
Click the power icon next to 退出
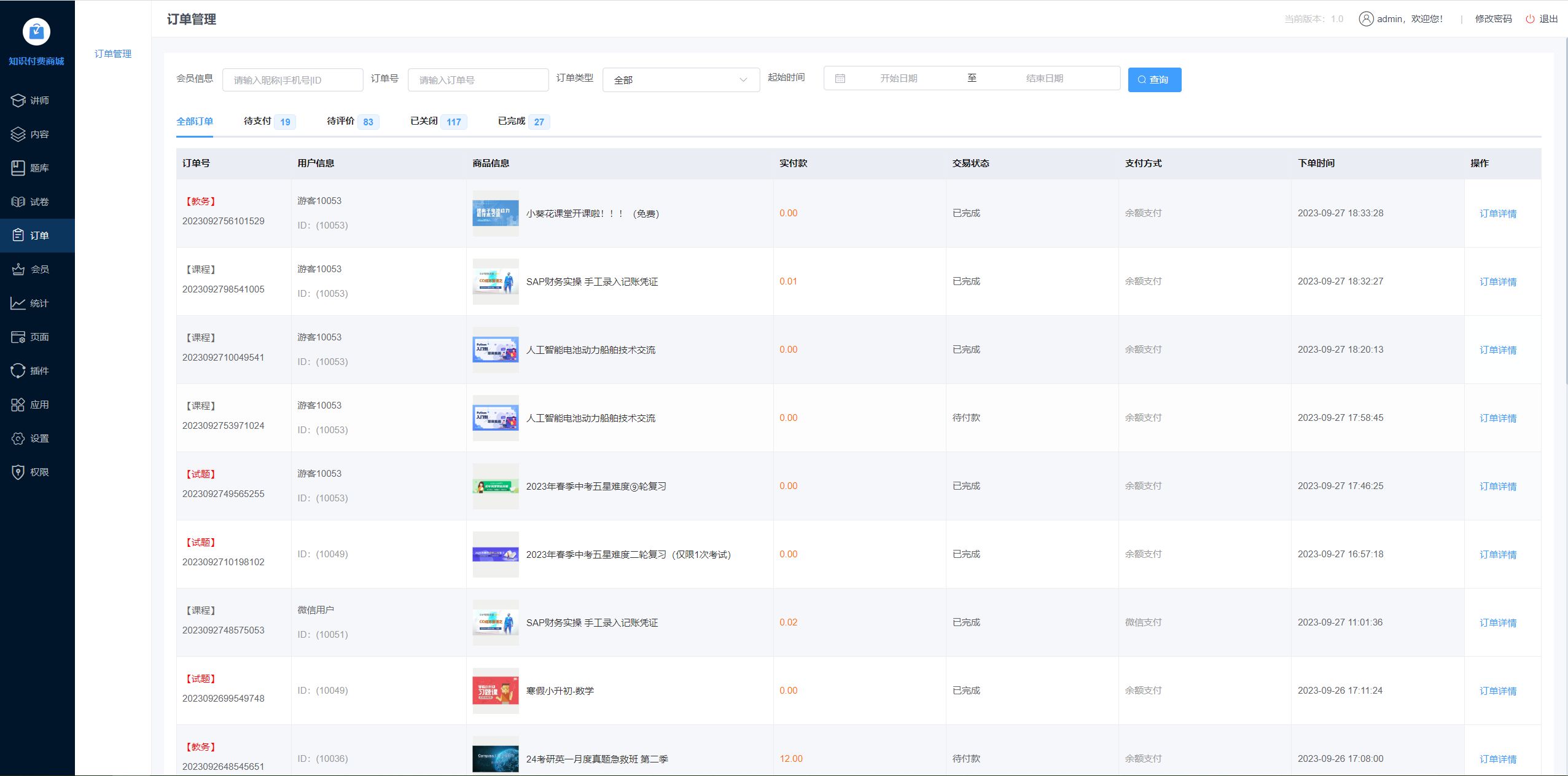click(x=1530, y=19)
